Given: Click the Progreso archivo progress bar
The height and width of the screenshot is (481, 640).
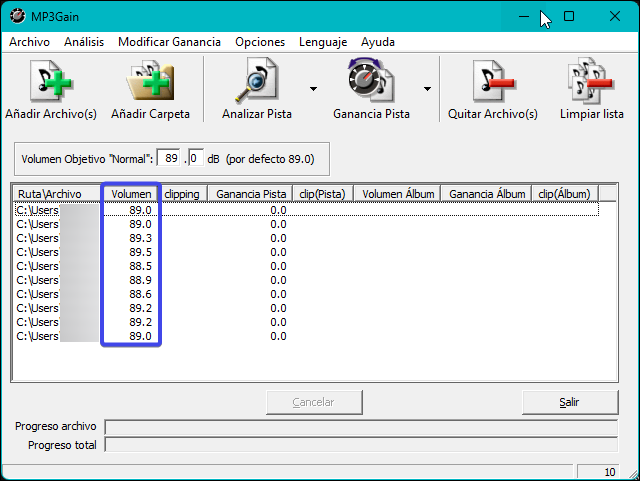Looking at the screenshot, I should click(x=361, y=427).
